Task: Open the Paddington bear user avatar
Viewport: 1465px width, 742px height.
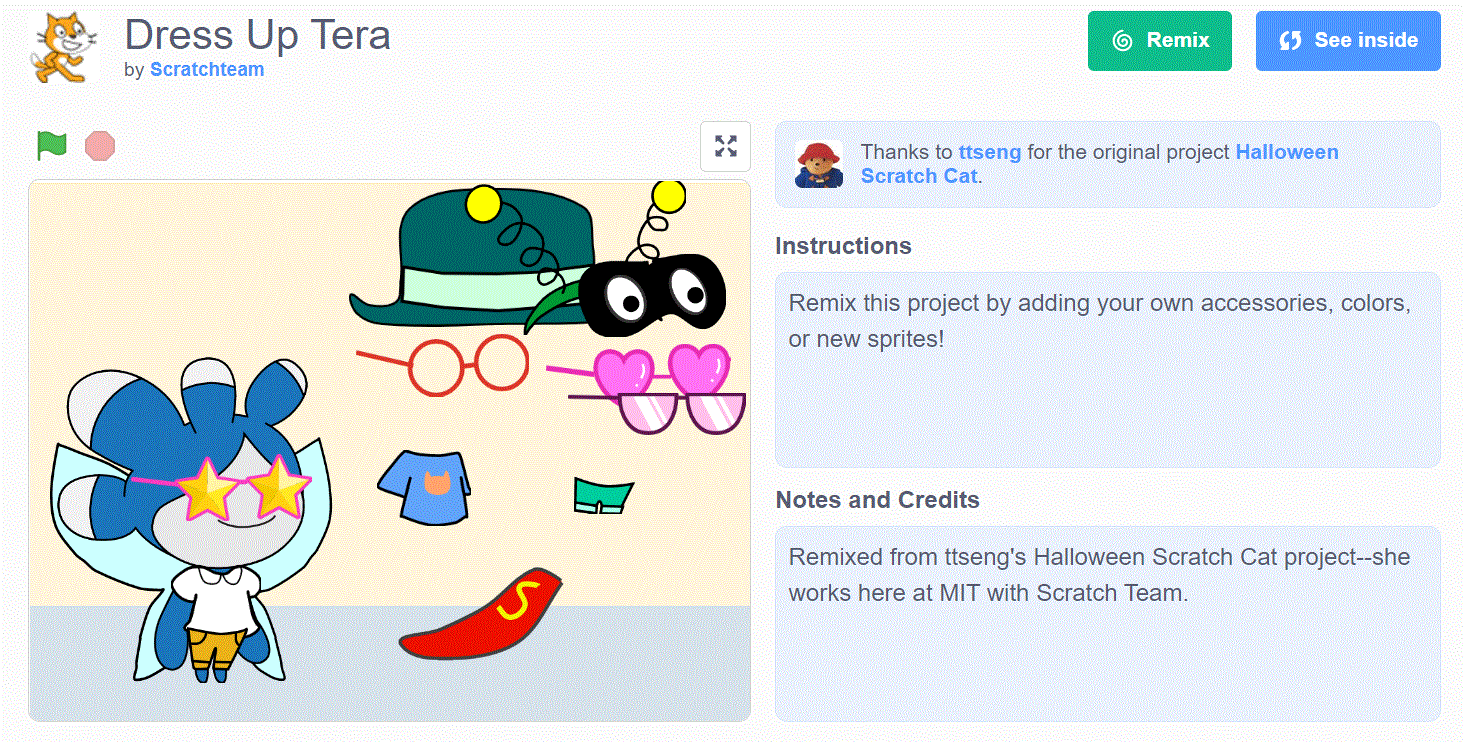Action: (818, 164)
